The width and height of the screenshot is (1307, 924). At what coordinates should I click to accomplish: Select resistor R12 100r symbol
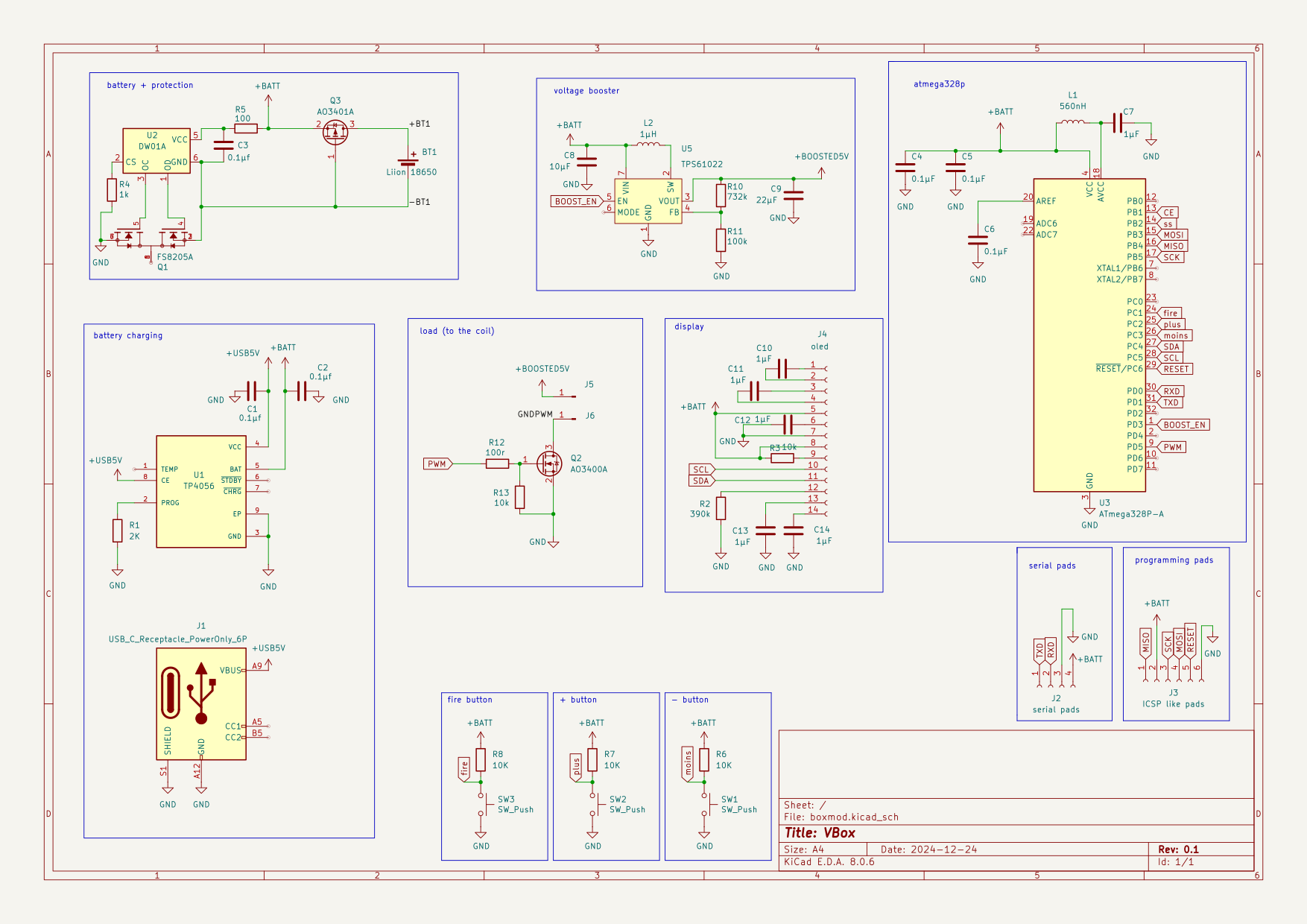coord(497,463)
